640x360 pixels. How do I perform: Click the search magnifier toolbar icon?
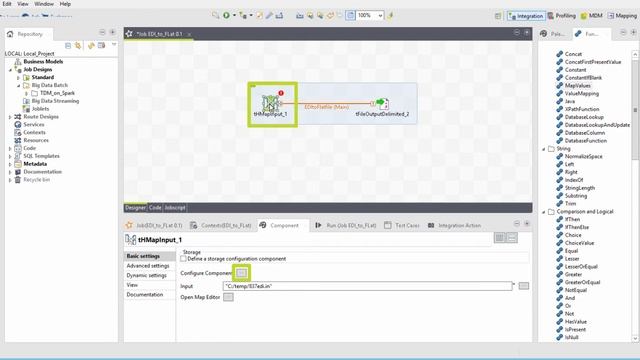pyautogui.click(x=216, y=16)
